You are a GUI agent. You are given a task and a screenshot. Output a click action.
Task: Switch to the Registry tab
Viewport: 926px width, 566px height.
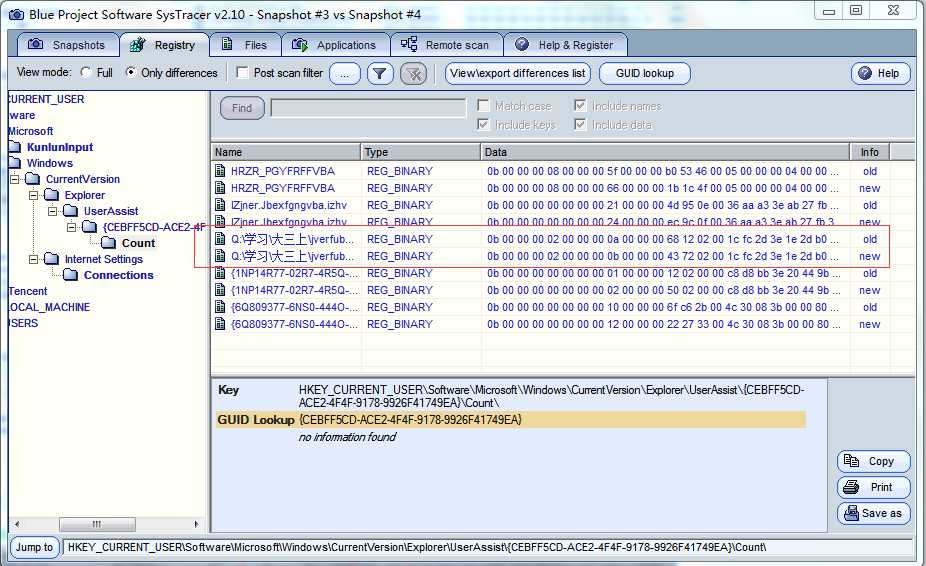click(164, 45)
